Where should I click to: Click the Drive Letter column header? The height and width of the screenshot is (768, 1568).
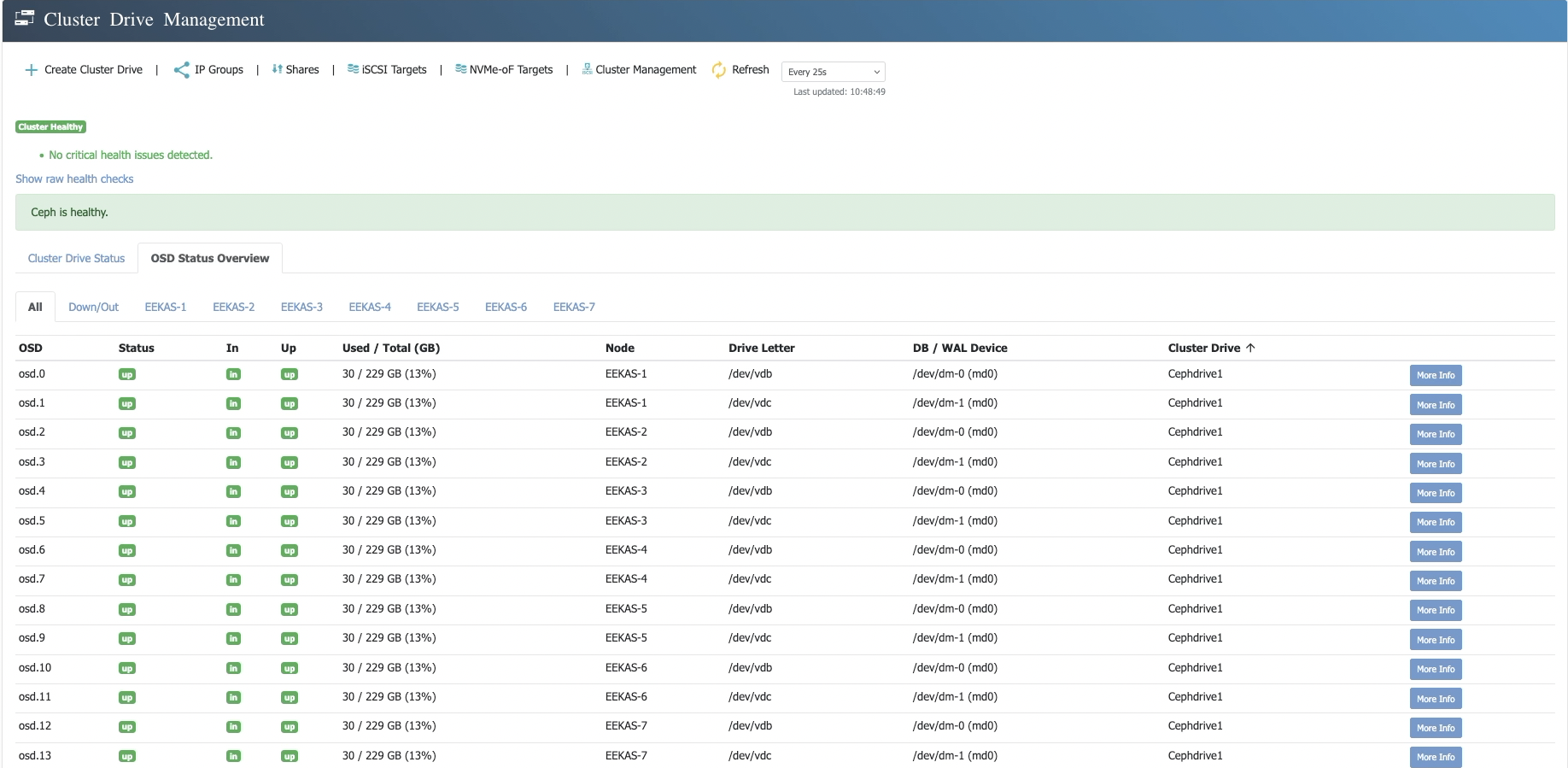click(762, 348)
